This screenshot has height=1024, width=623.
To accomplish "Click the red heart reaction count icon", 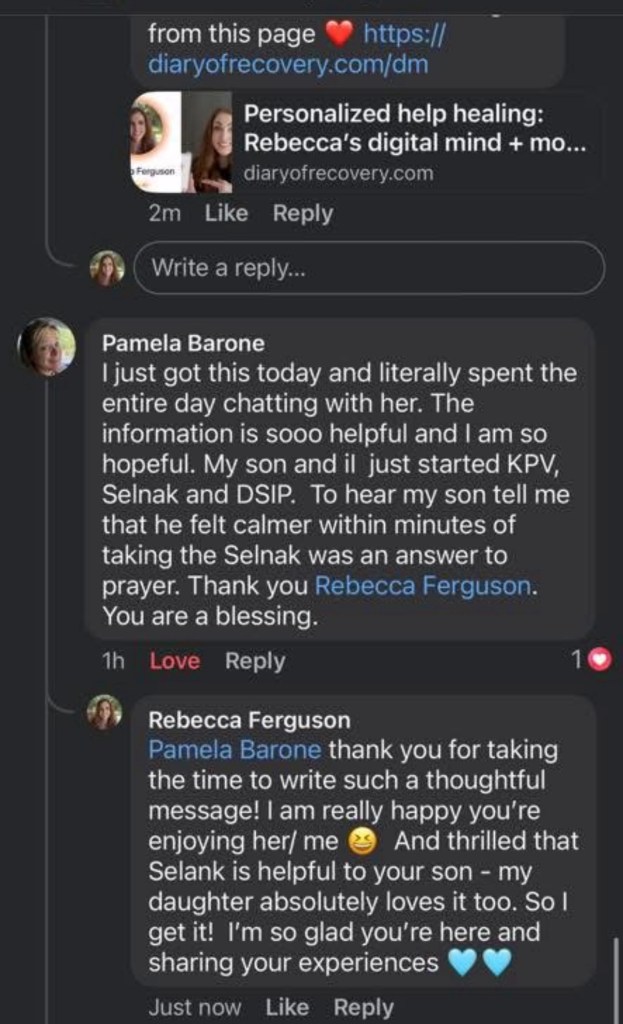I will [600, 660].
